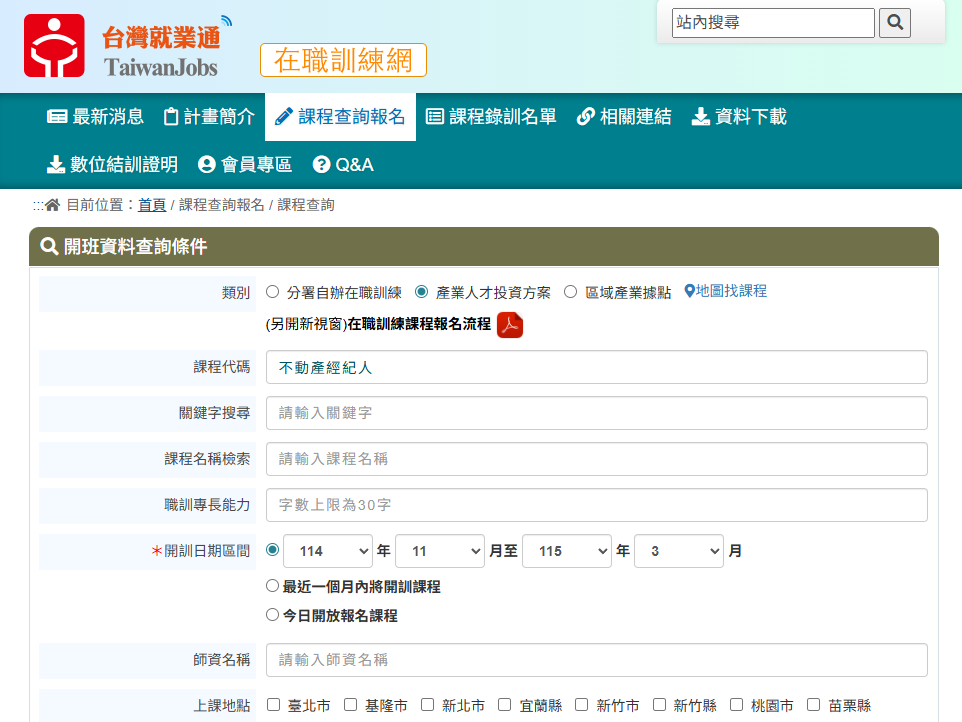The height and width of the screenshot is (722, 962).
Task: Open the 最新消息 menu item
Action: 96,117
